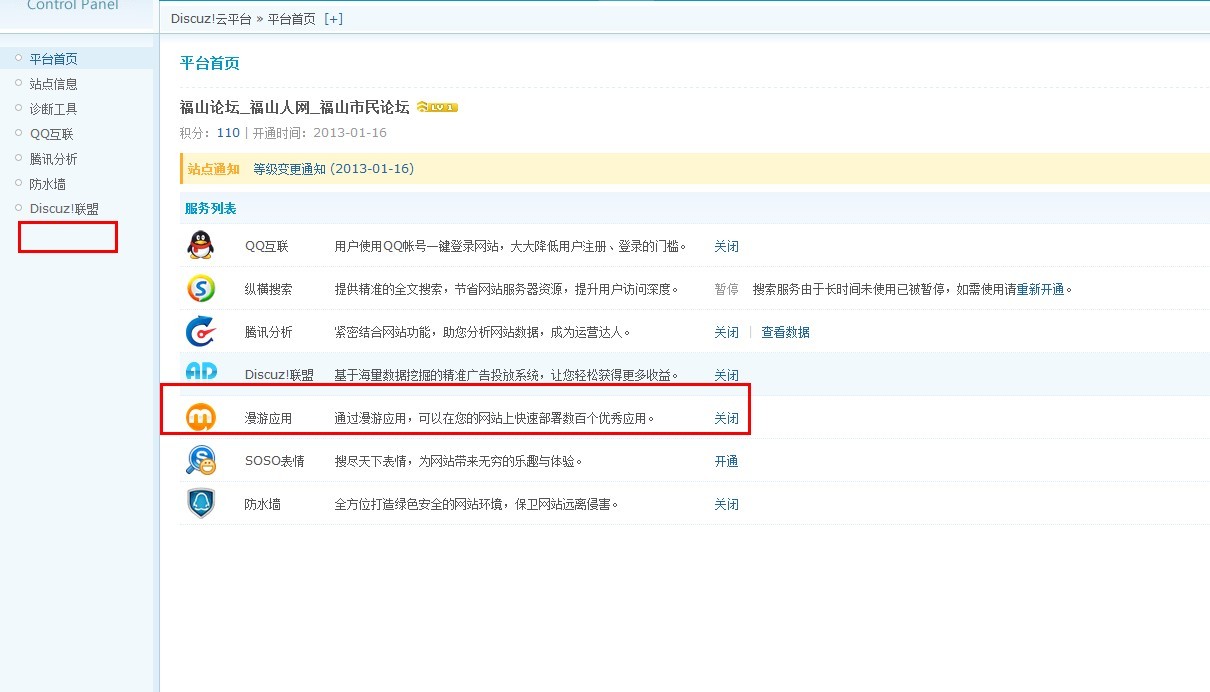The image size is (1210, 692).
Task: Open 站点信息 in the sidebar
Action: pos(53,84)
